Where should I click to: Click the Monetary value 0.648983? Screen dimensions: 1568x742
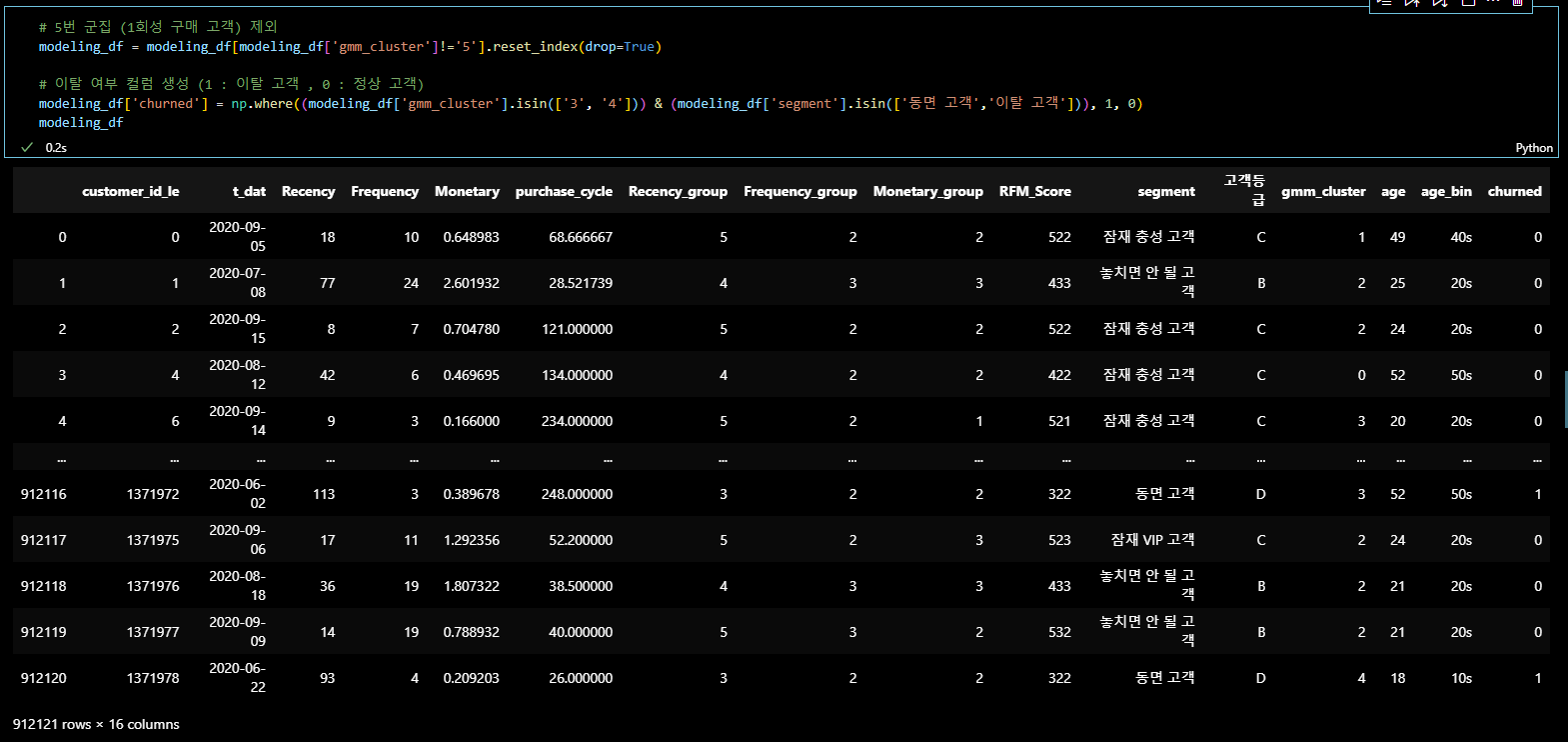[x=471, y=237]
